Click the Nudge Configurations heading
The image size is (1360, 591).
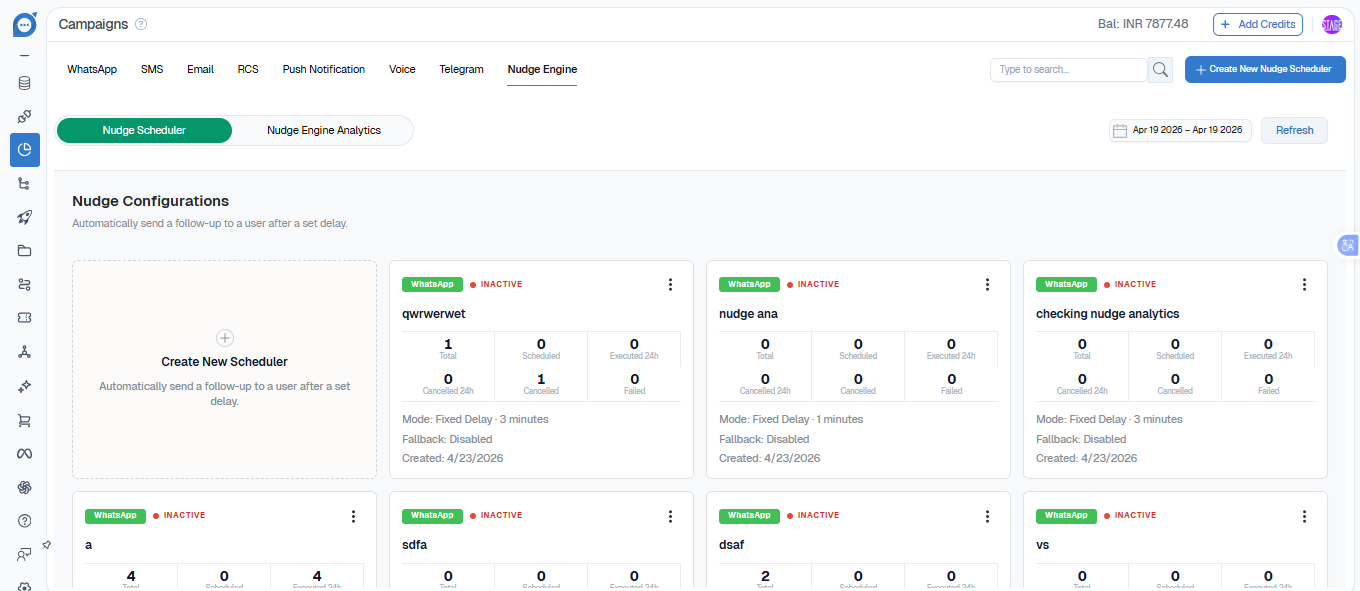pyautogui.click(x=150, y=201)
